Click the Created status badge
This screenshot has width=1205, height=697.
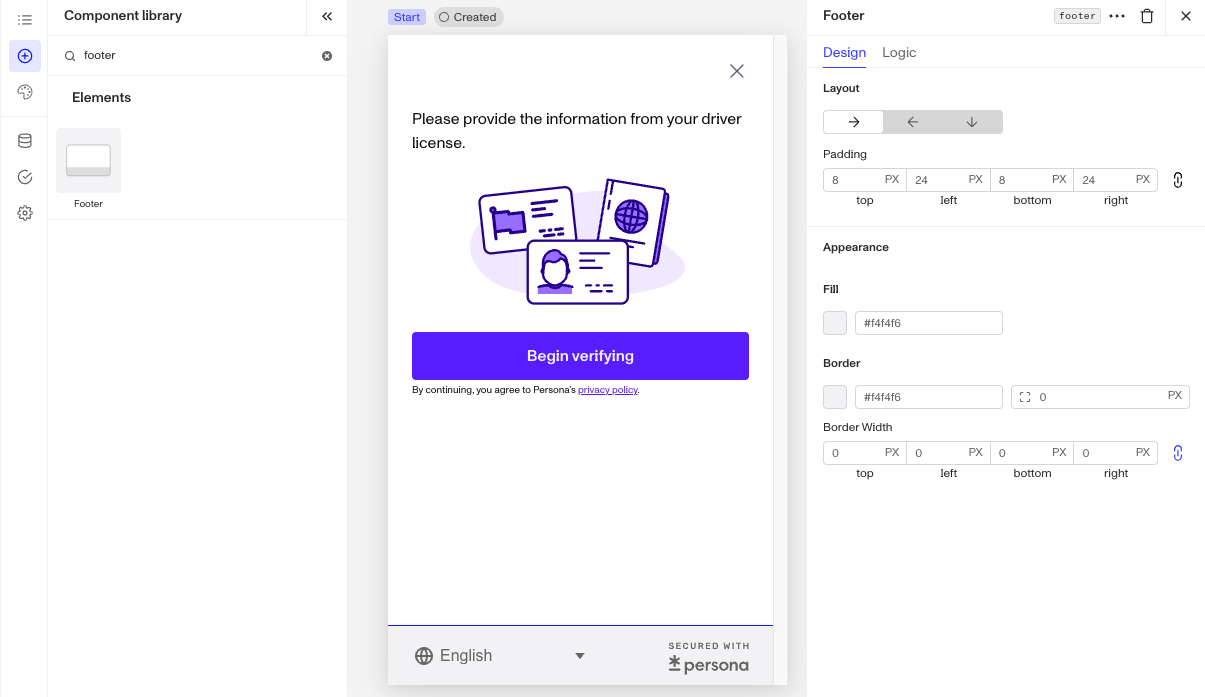(468, 17)
